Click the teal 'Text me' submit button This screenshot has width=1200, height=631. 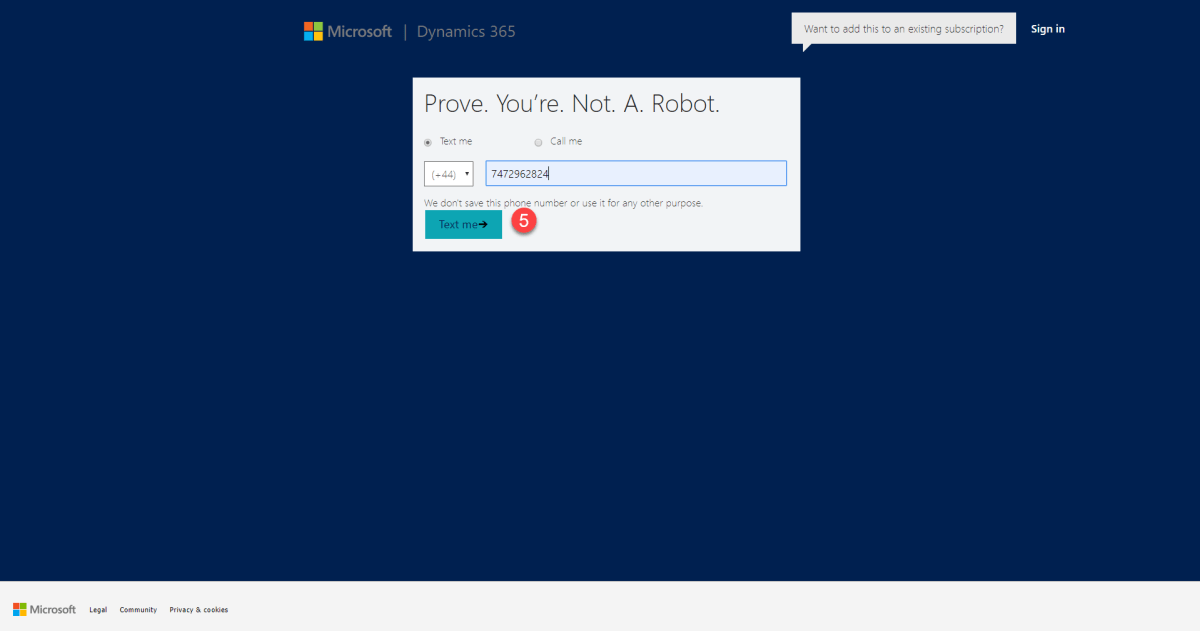click(463, 224)
